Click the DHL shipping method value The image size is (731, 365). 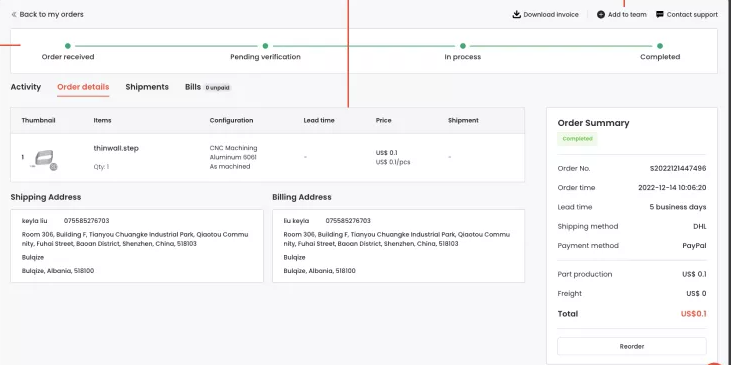tap(700, 227)
